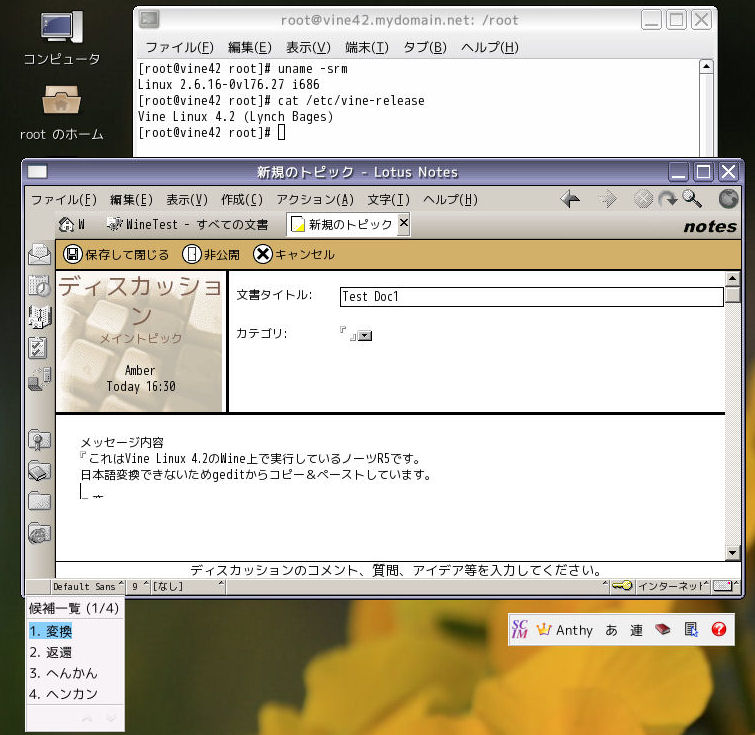Open the Address Book bookmark icon
The width and height of the screenshot is (755, 735).
39,317
